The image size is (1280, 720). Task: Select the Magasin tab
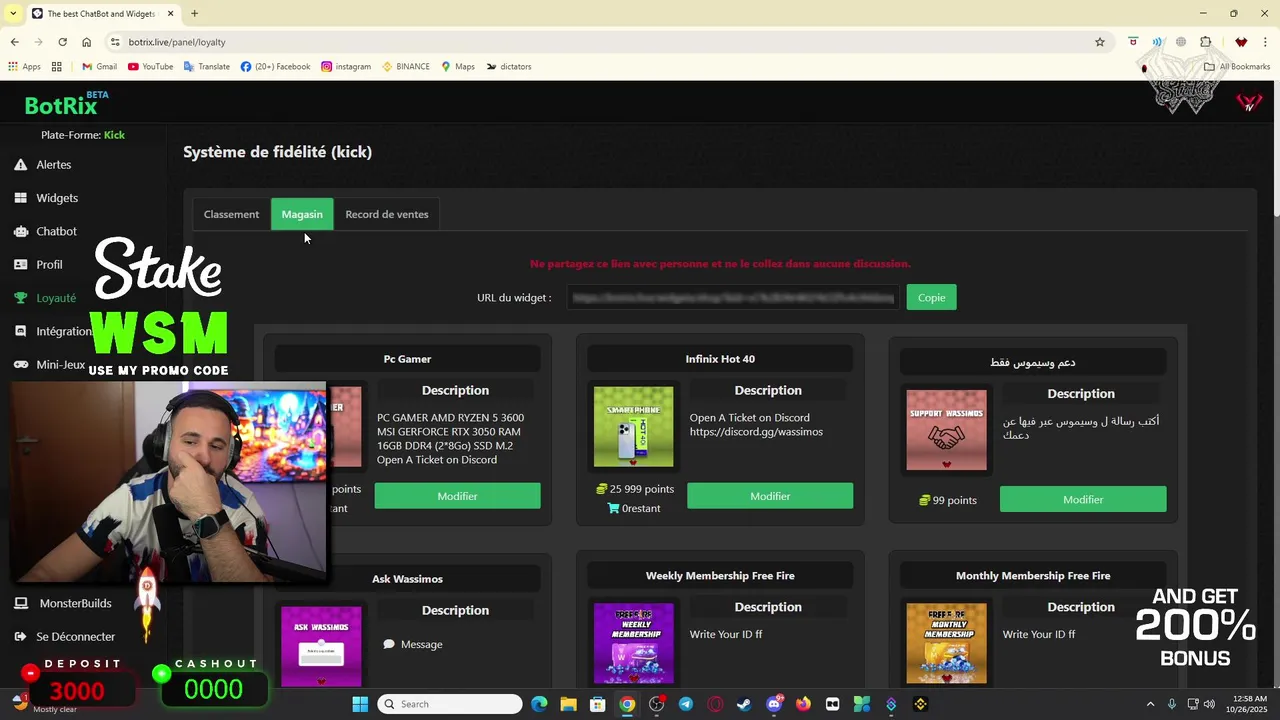tap(302, 214)
